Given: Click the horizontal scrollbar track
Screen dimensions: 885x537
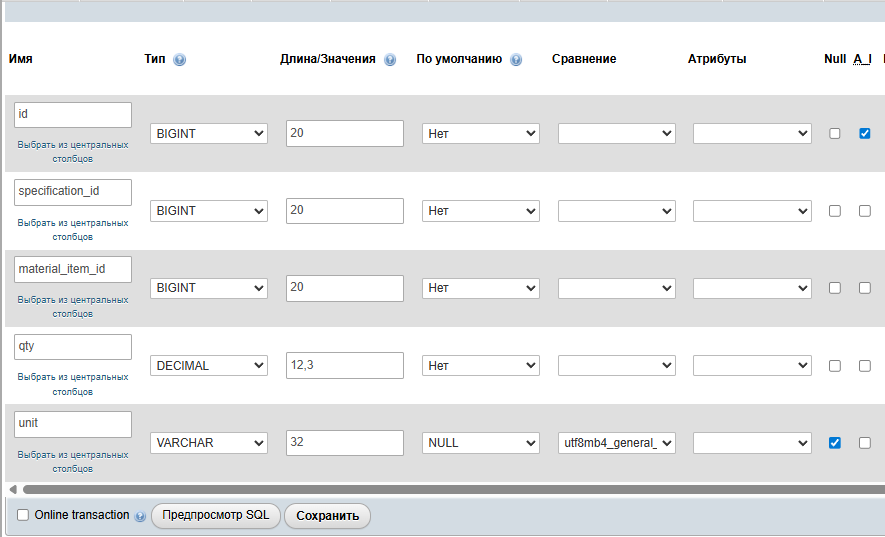Looking at the screenshot, I should click(x=450, y=489).
